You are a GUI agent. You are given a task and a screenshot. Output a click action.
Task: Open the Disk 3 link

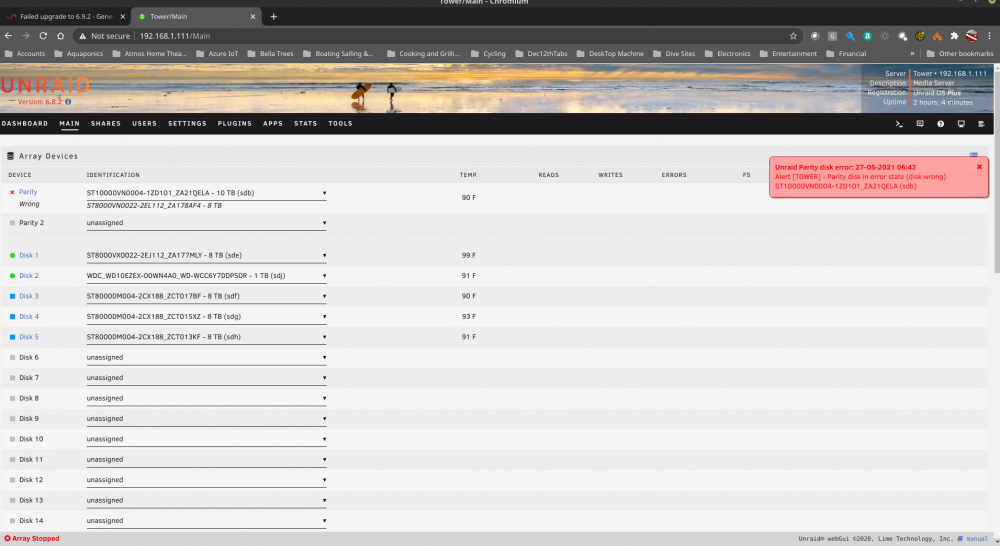tap(29, 296)
